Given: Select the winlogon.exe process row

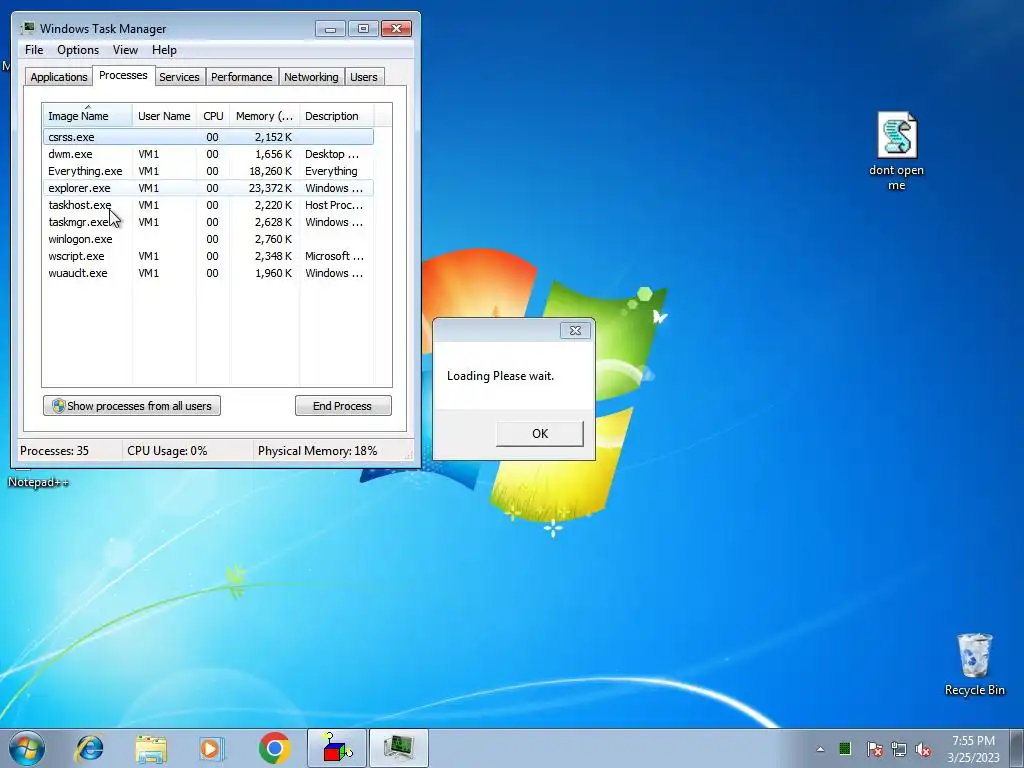Looking at the screenshot, I should (x=208, y=239).
